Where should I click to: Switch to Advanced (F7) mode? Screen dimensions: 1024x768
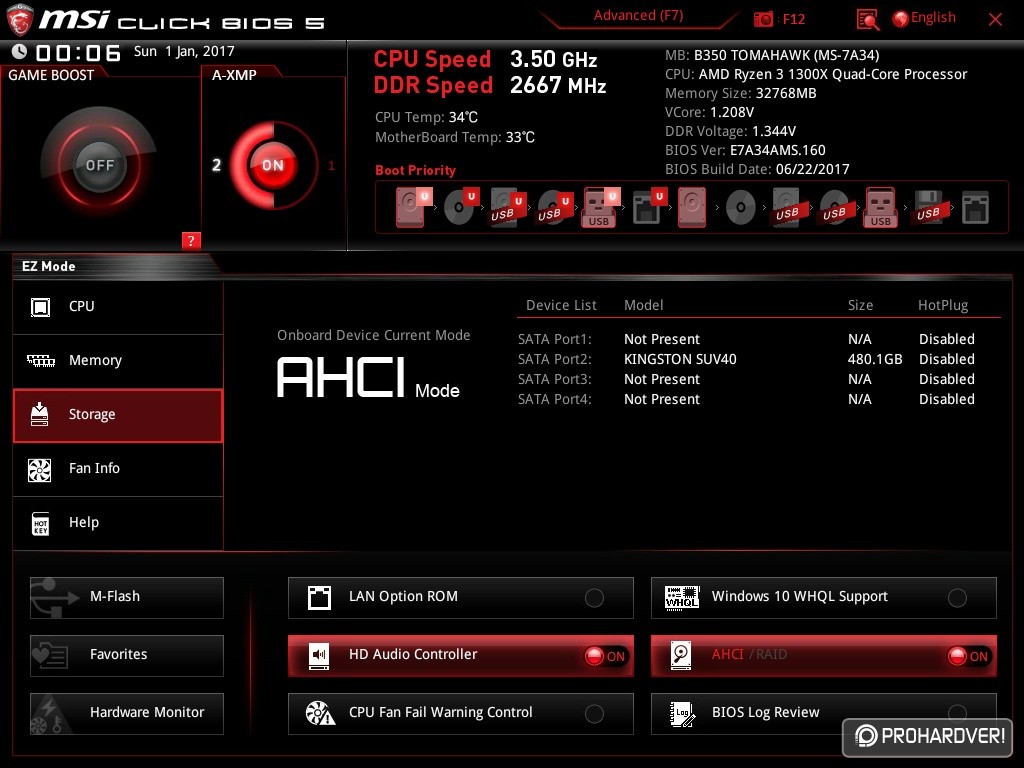click(x=638, y=15)
